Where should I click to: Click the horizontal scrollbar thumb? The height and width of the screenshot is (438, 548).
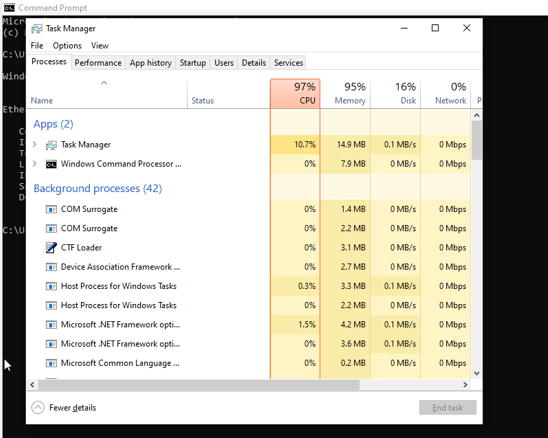tap(199, 385)
